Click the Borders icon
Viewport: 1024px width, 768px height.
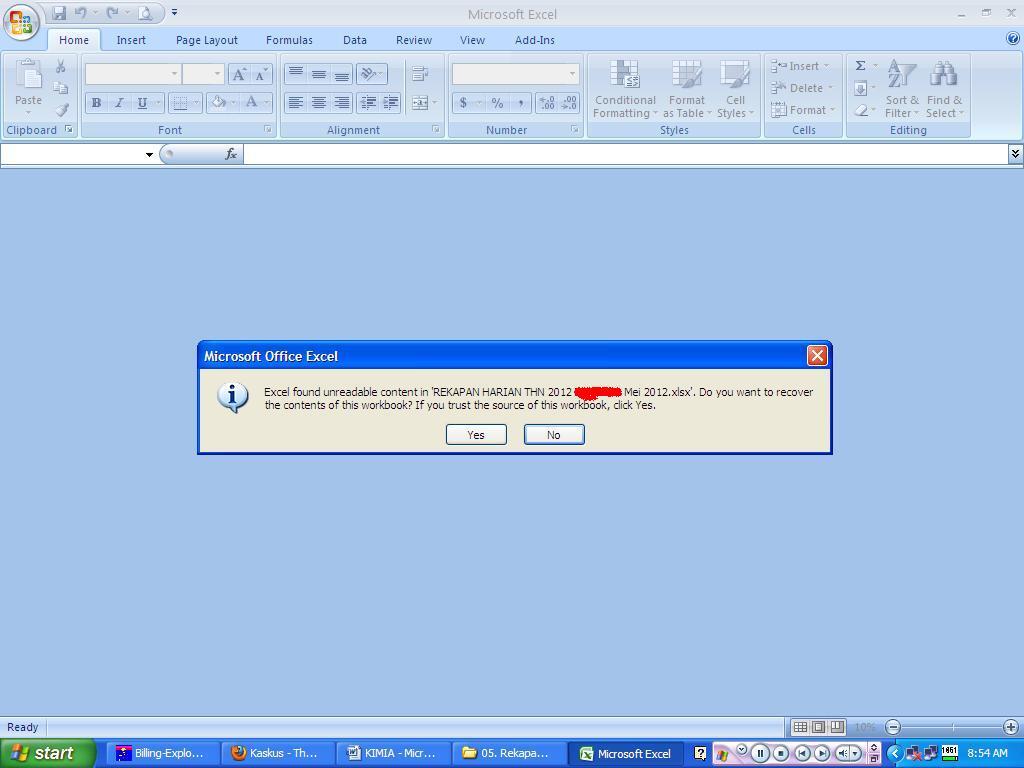click(x=180, y=103)
